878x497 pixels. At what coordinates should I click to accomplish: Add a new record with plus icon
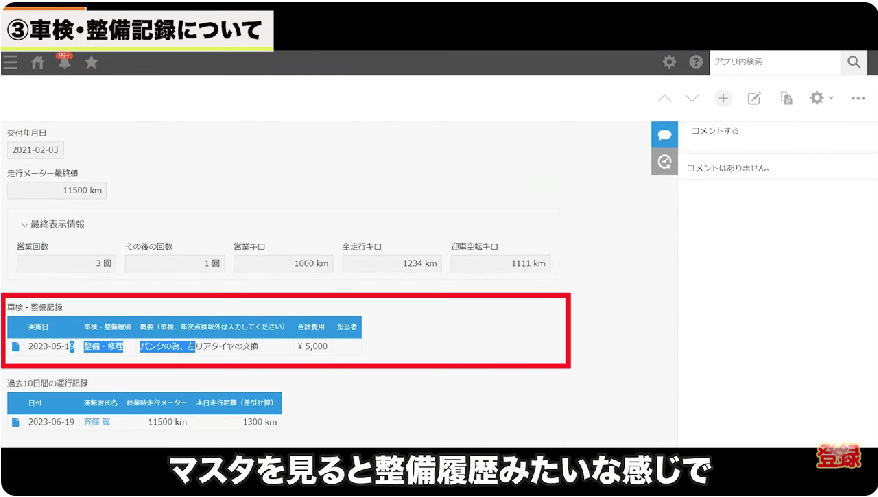click(723, 98)
